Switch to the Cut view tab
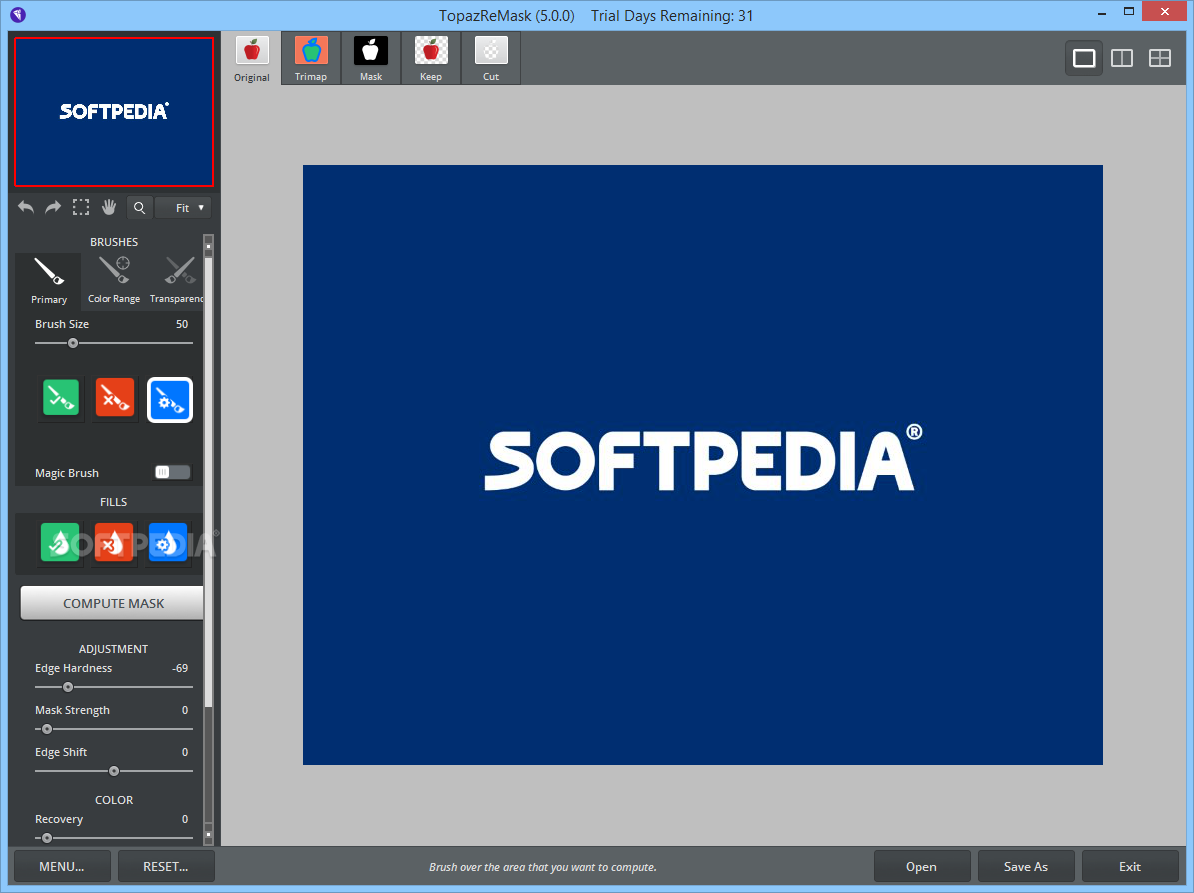 (x=491, y=59)
